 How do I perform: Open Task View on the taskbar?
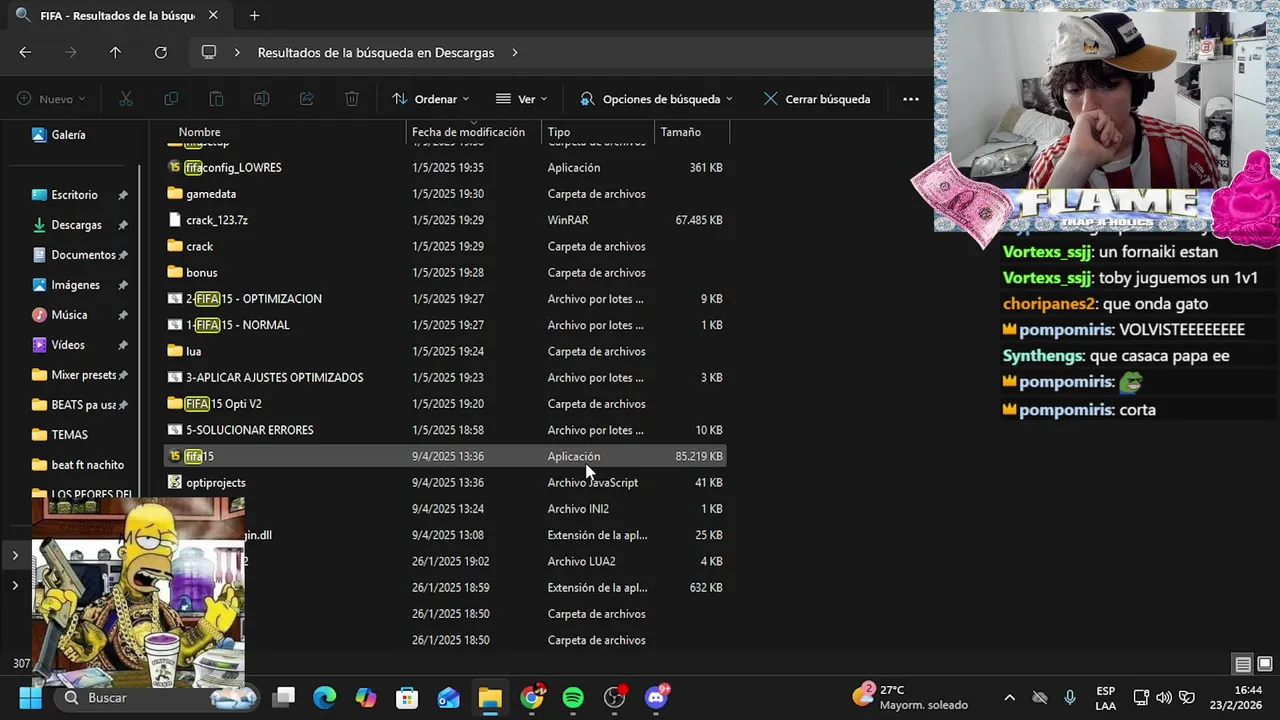click(x=284, y=697)
